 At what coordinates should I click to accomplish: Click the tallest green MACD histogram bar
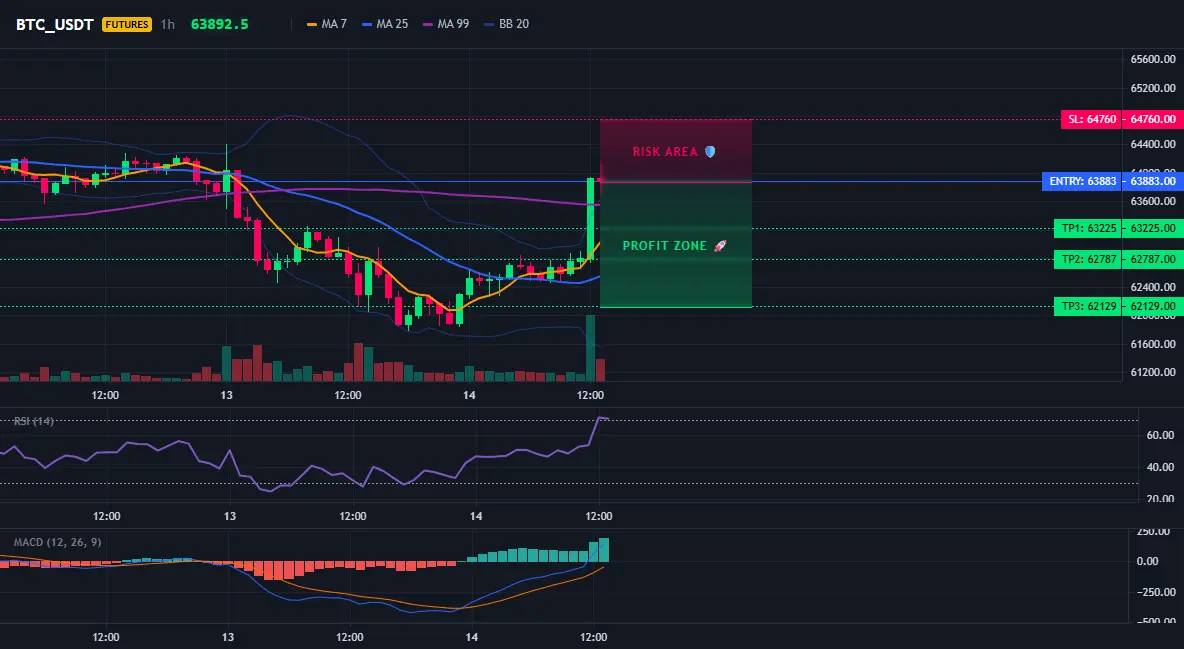point(604,550)
